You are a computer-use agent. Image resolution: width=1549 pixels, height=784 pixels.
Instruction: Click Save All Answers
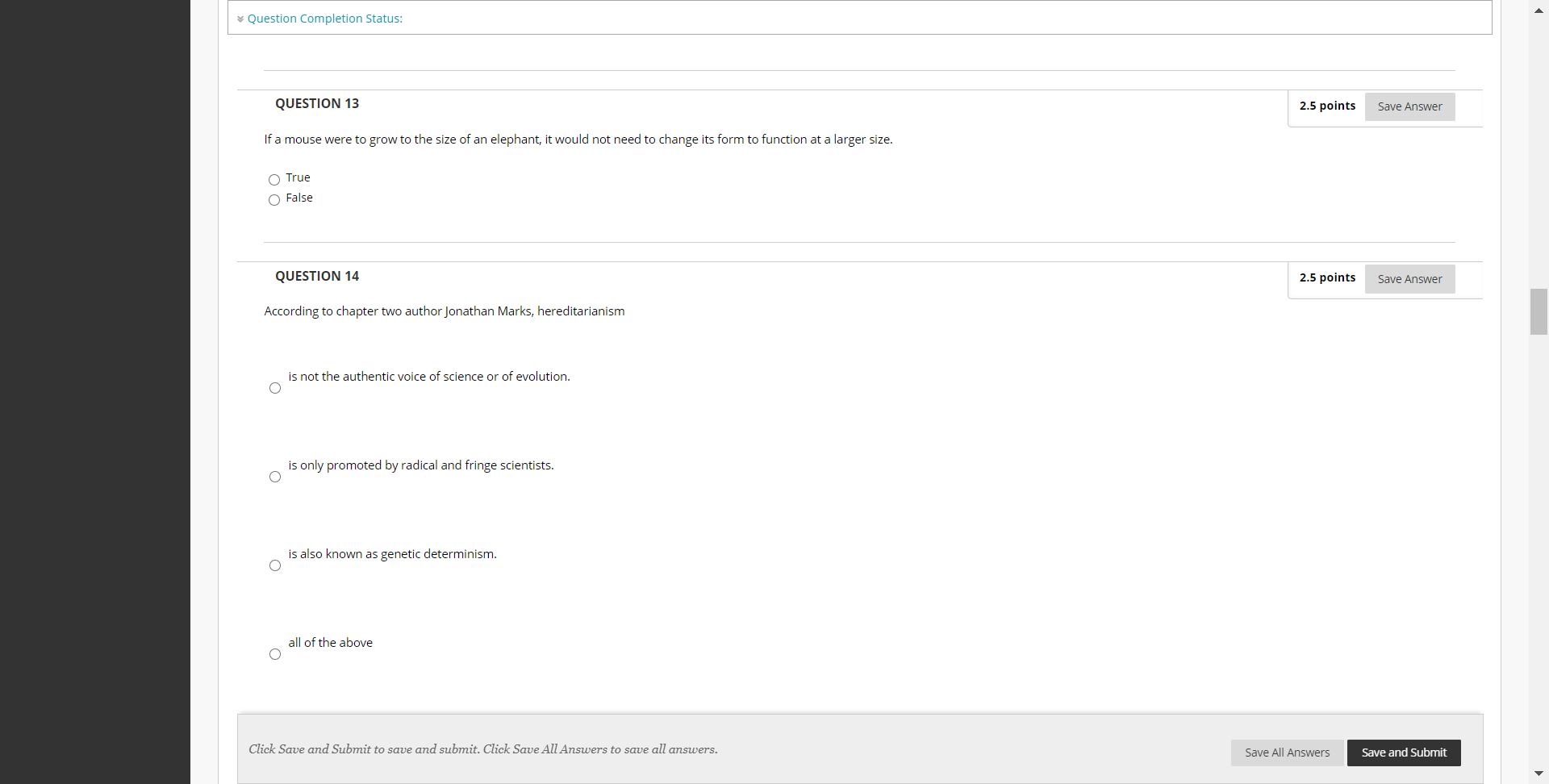coord(1287,753)
